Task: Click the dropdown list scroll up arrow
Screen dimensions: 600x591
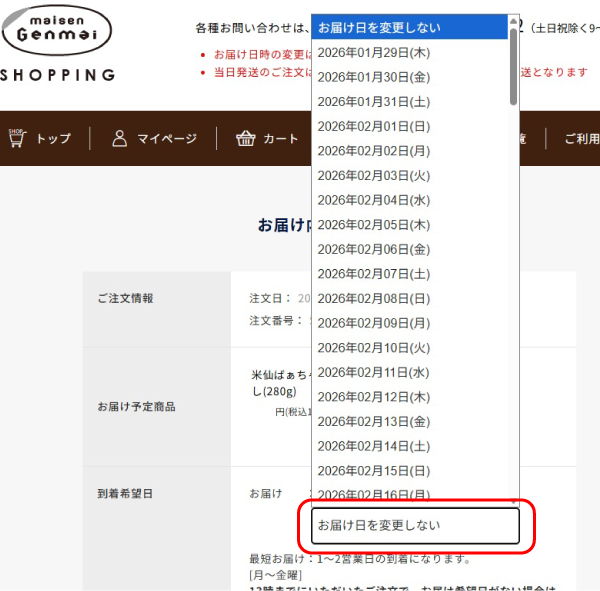Action: (x=513, y=21)
